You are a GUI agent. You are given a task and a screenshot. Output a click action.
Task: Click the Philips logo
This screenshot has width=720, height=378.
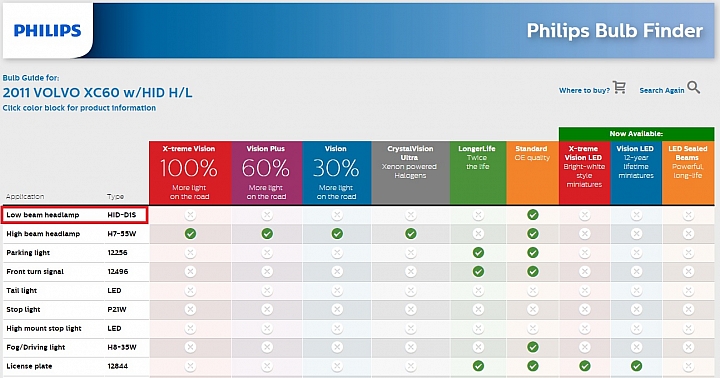[x=47, y=31]
